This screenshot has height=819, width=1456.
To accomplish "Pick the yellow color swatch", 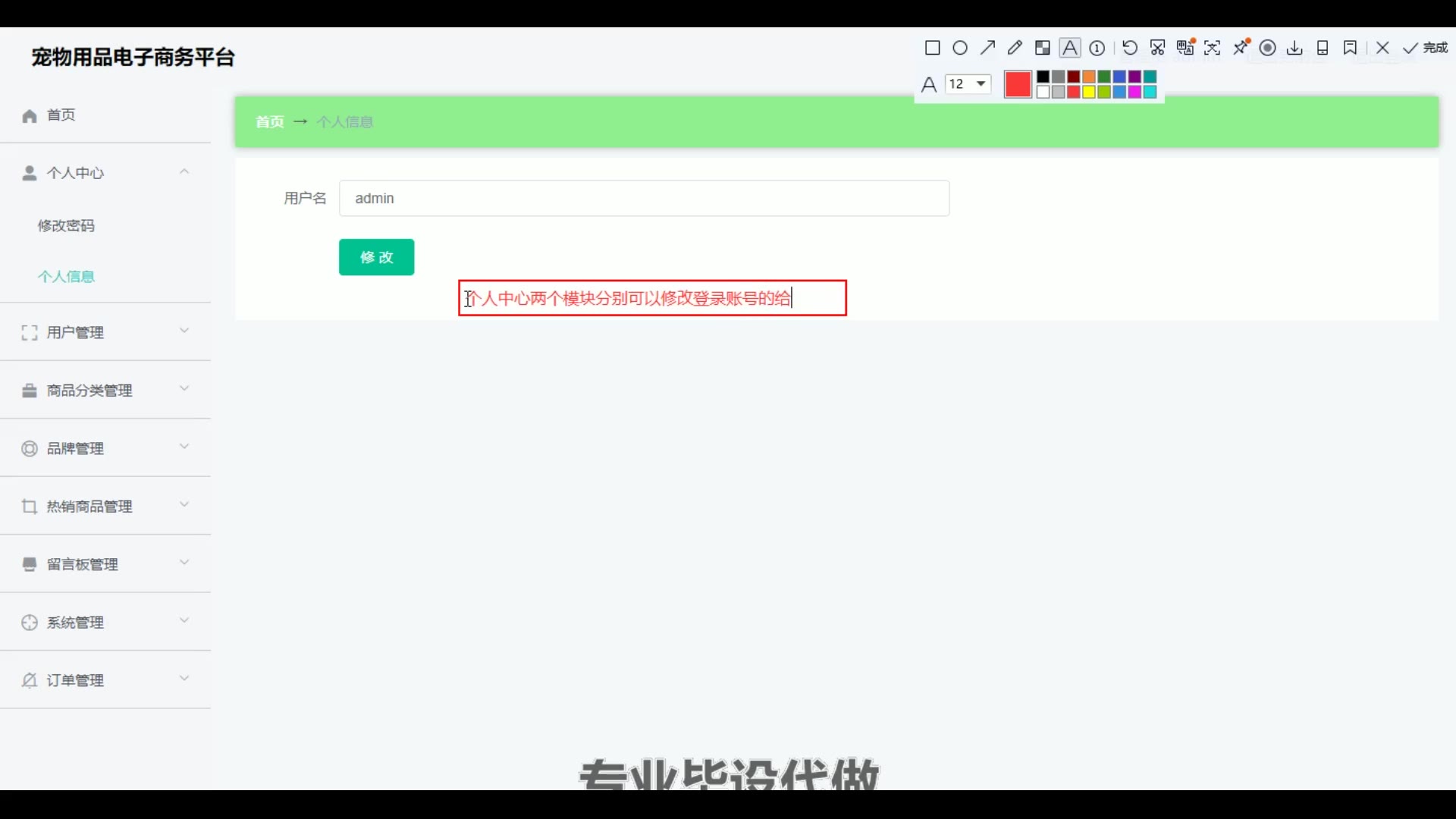I will coord(1089,93).
